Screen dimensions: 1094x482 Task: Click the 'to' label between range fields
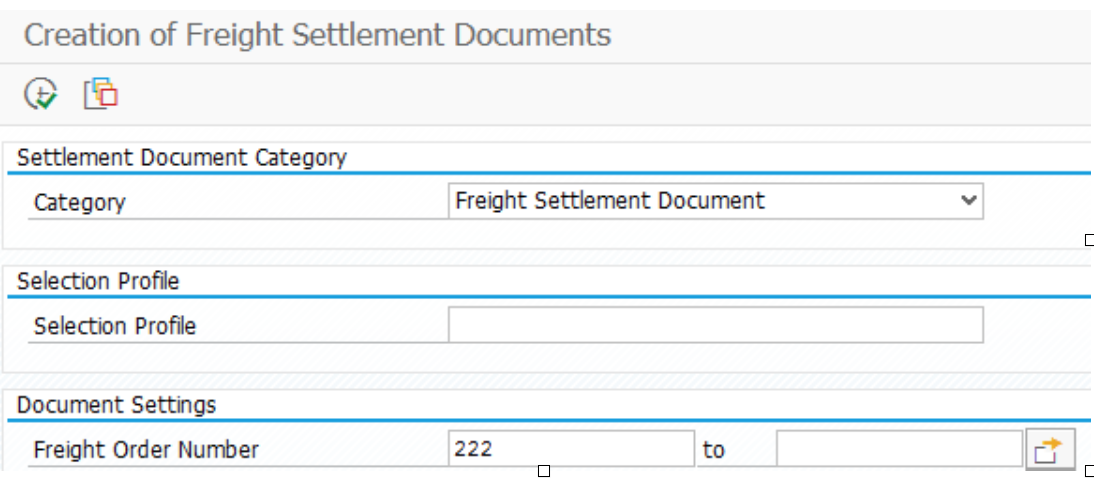(714, 450)
